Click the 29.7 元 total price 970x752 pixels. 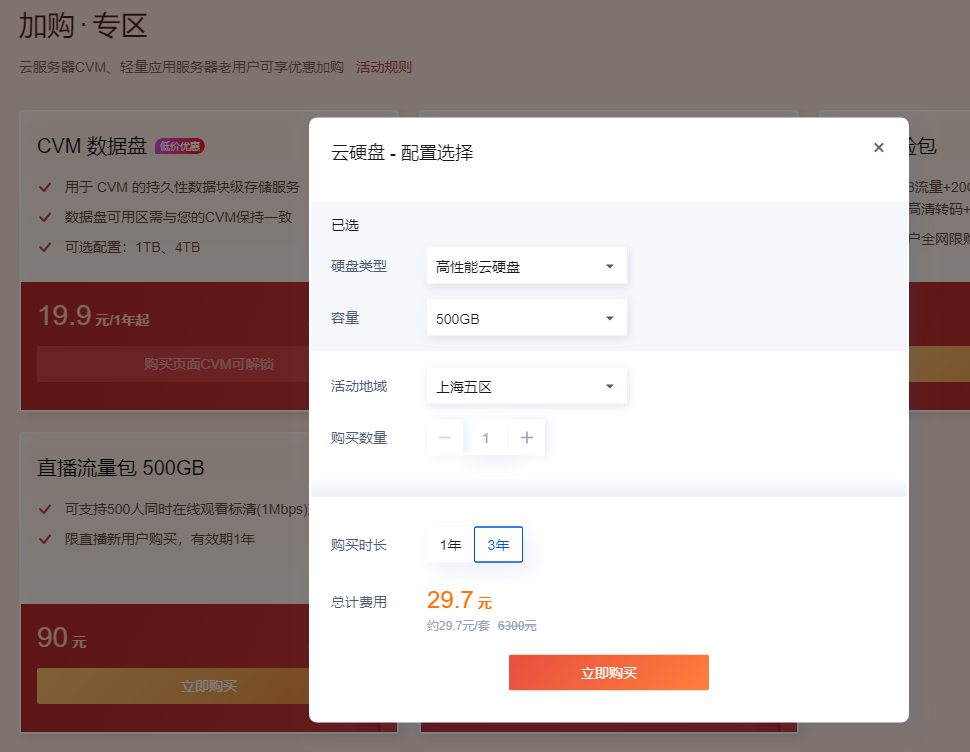[459, 601]
